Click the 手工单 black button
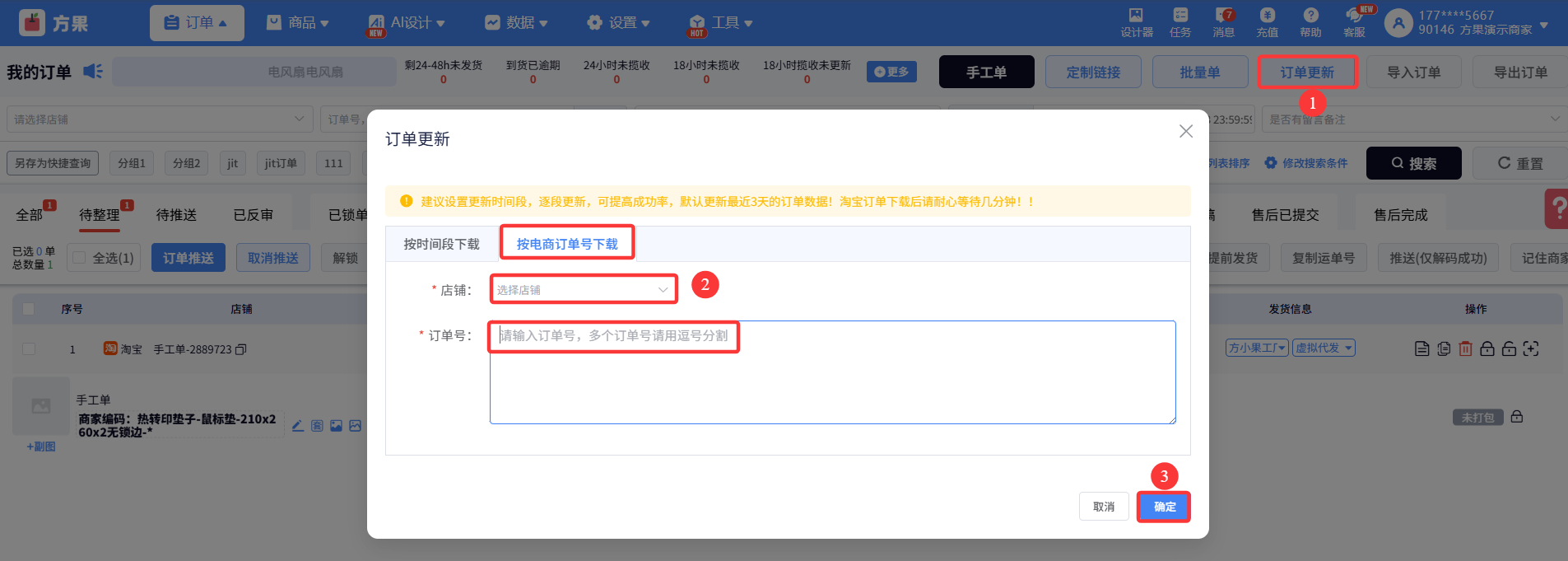This screenshot has height=561, width=1568. tap(986, 72)
